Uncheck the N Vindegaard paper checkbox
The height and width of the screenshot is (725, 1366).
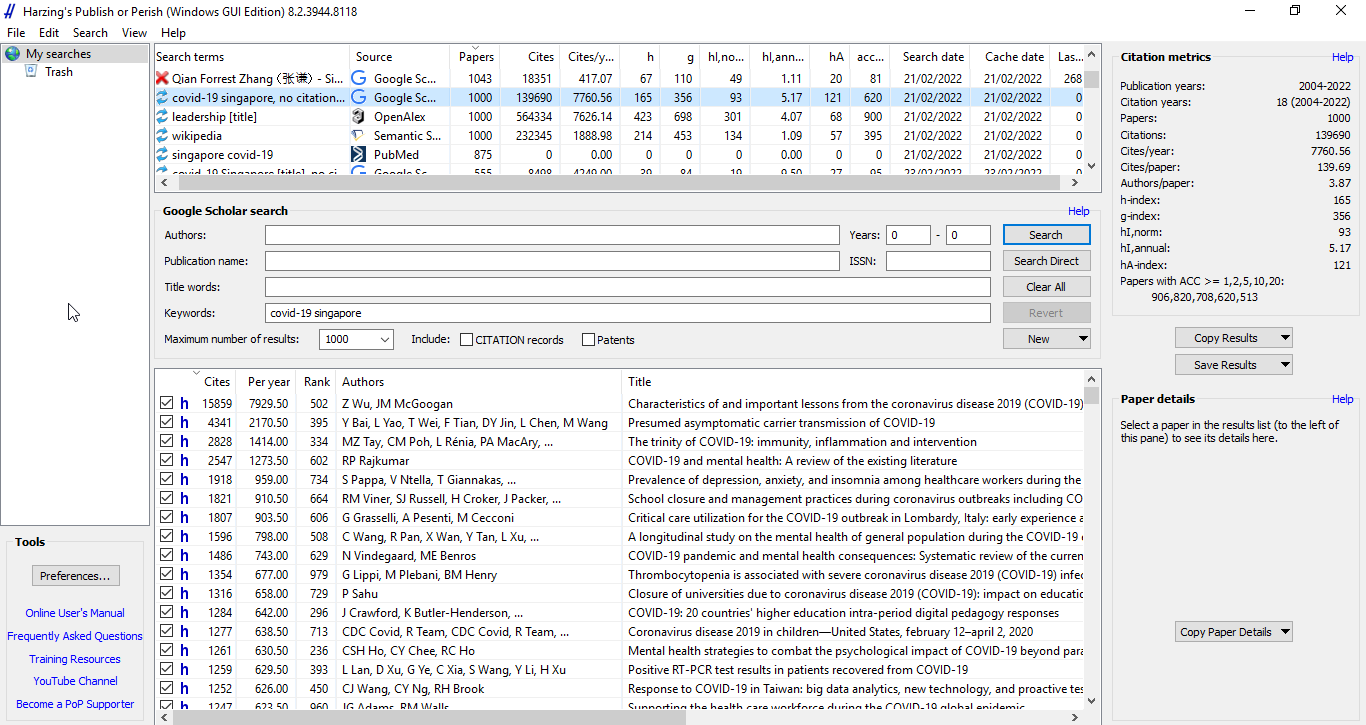pyautogui.click(x=166, y=556)
